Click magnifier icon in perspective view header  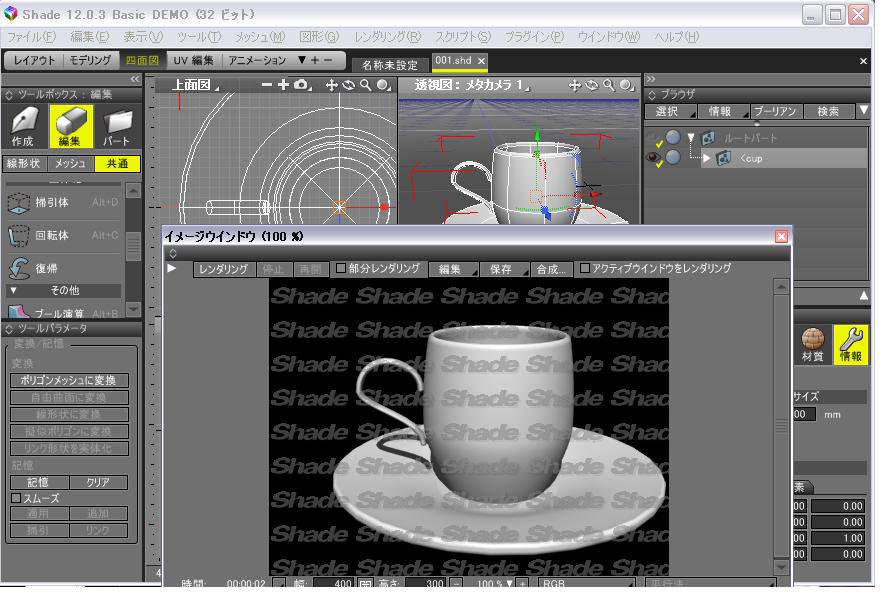(x=608, y=85)
